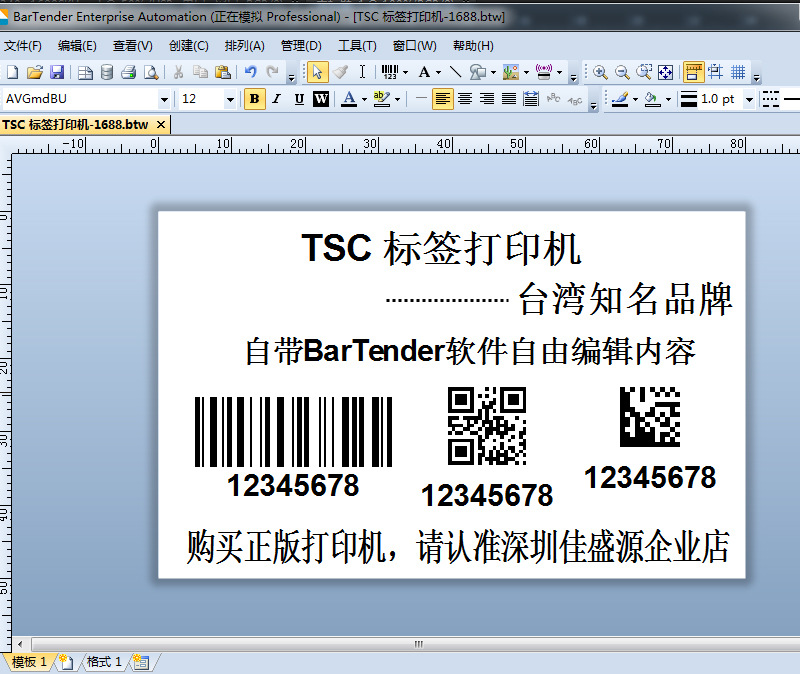Redo the last action
800x674 pixels.
pos(273,72)
